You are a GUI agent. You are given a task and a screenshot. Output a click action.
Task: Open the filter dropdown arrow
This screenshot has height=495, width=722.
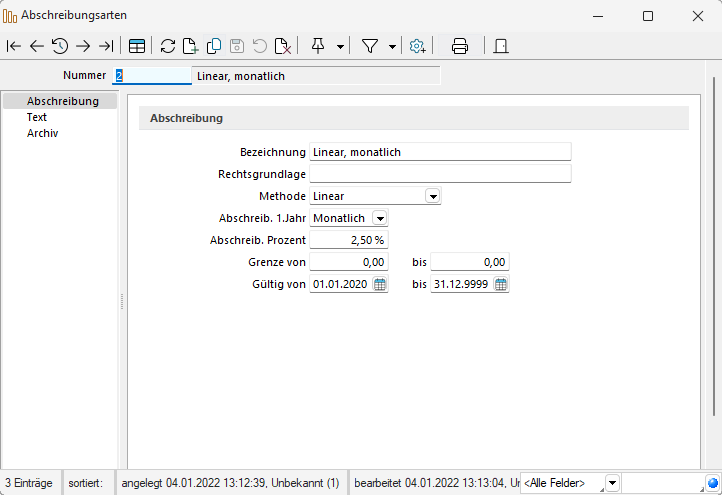click(x=393, y=46)
